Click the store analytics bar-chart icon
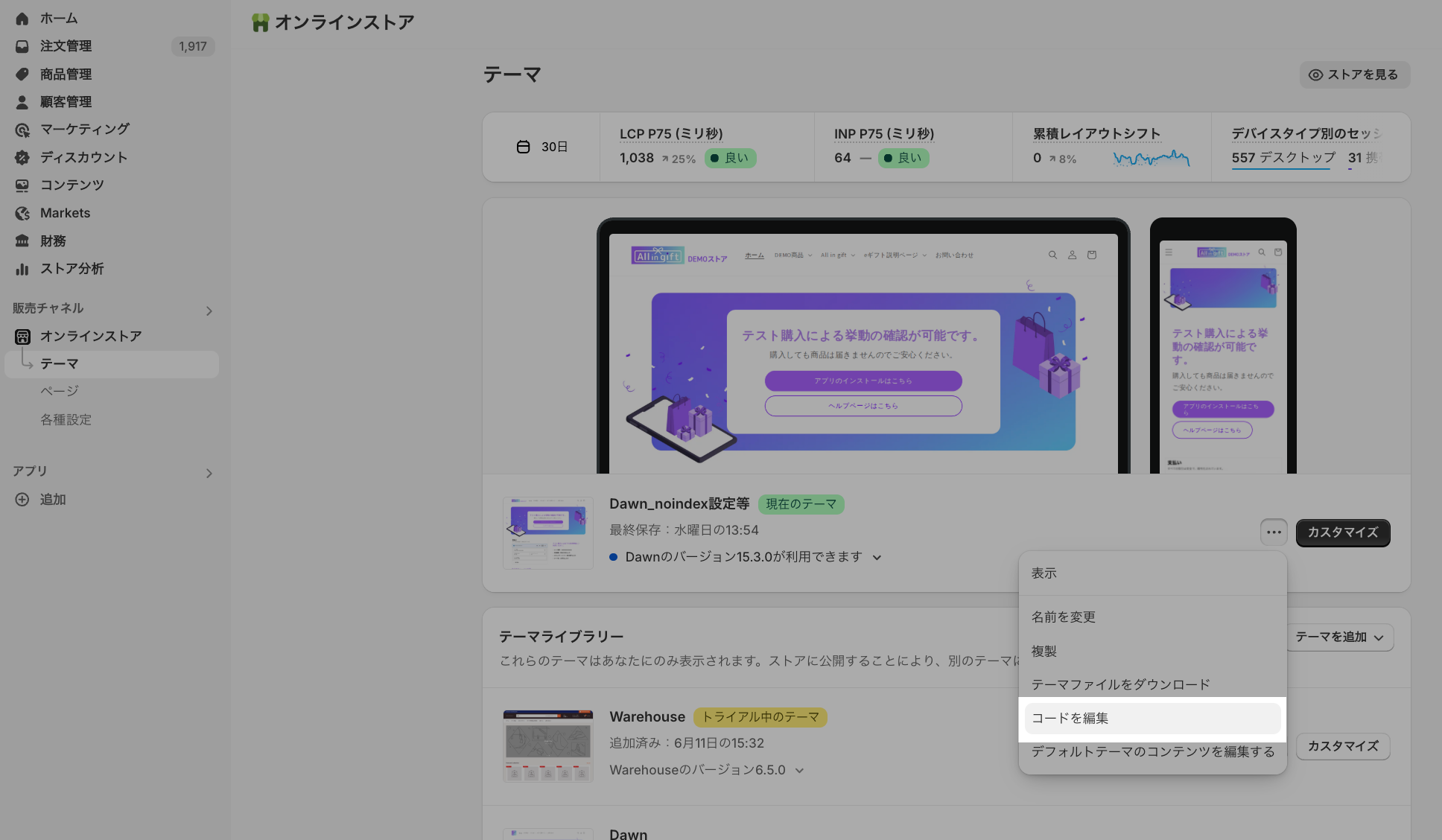 pos(22,269)
